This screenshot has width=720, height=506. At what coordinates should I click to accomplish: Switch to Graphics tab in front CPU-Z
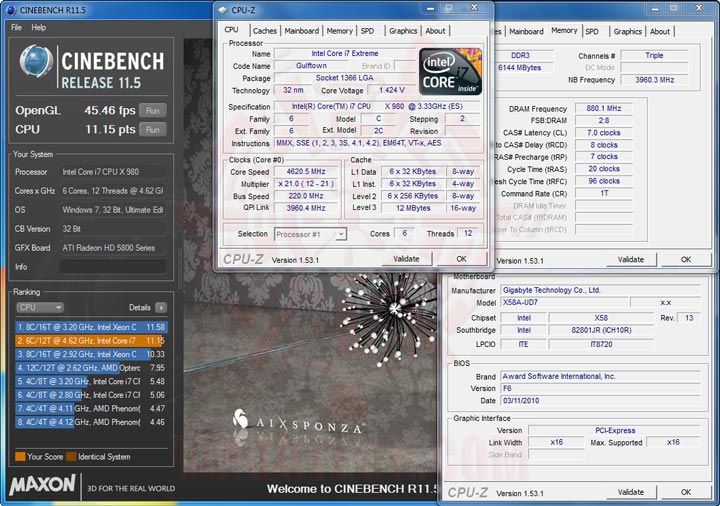tap(403, 31)
